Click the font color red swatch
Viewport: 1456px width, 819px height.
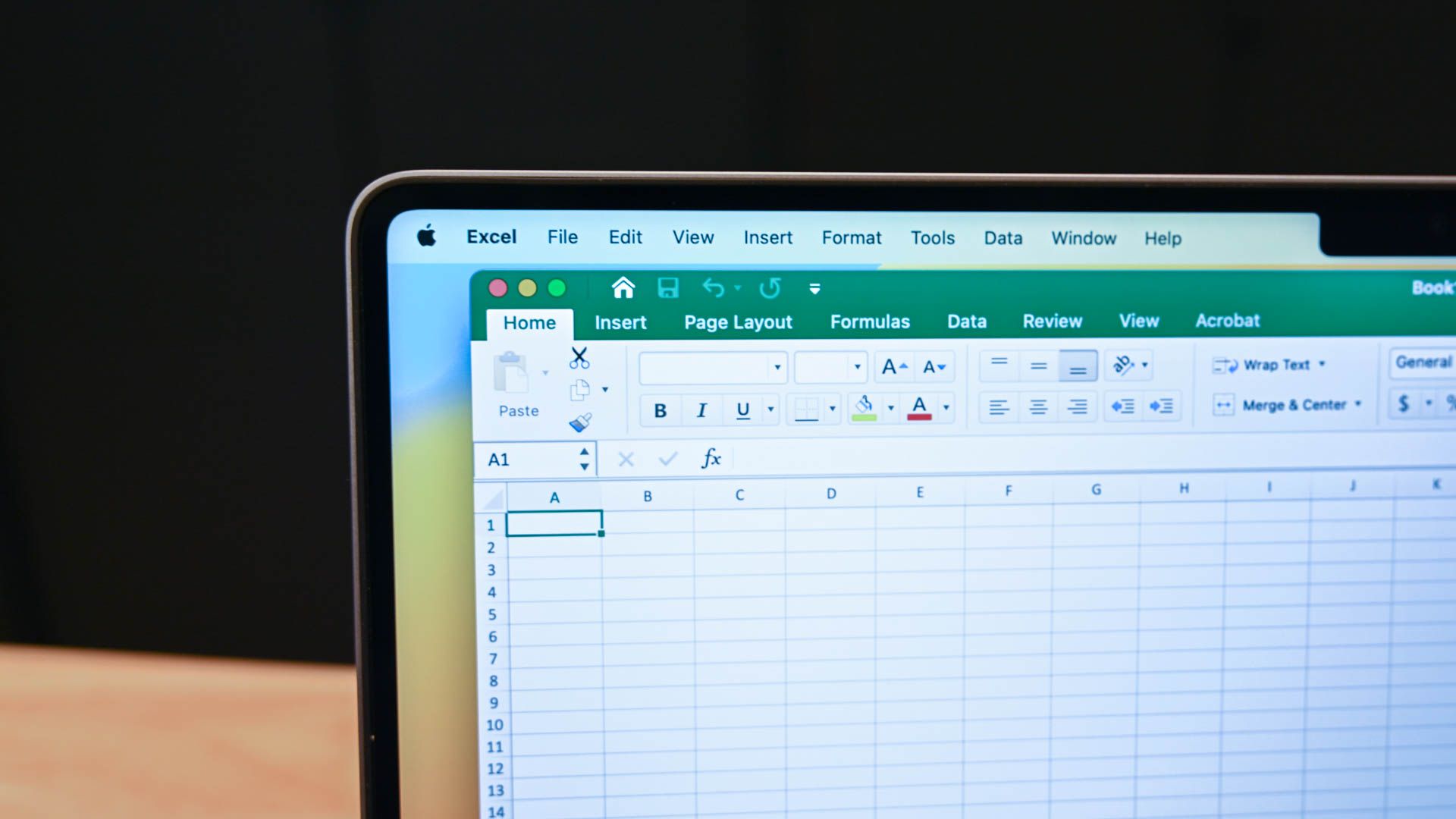click(918, 417)
